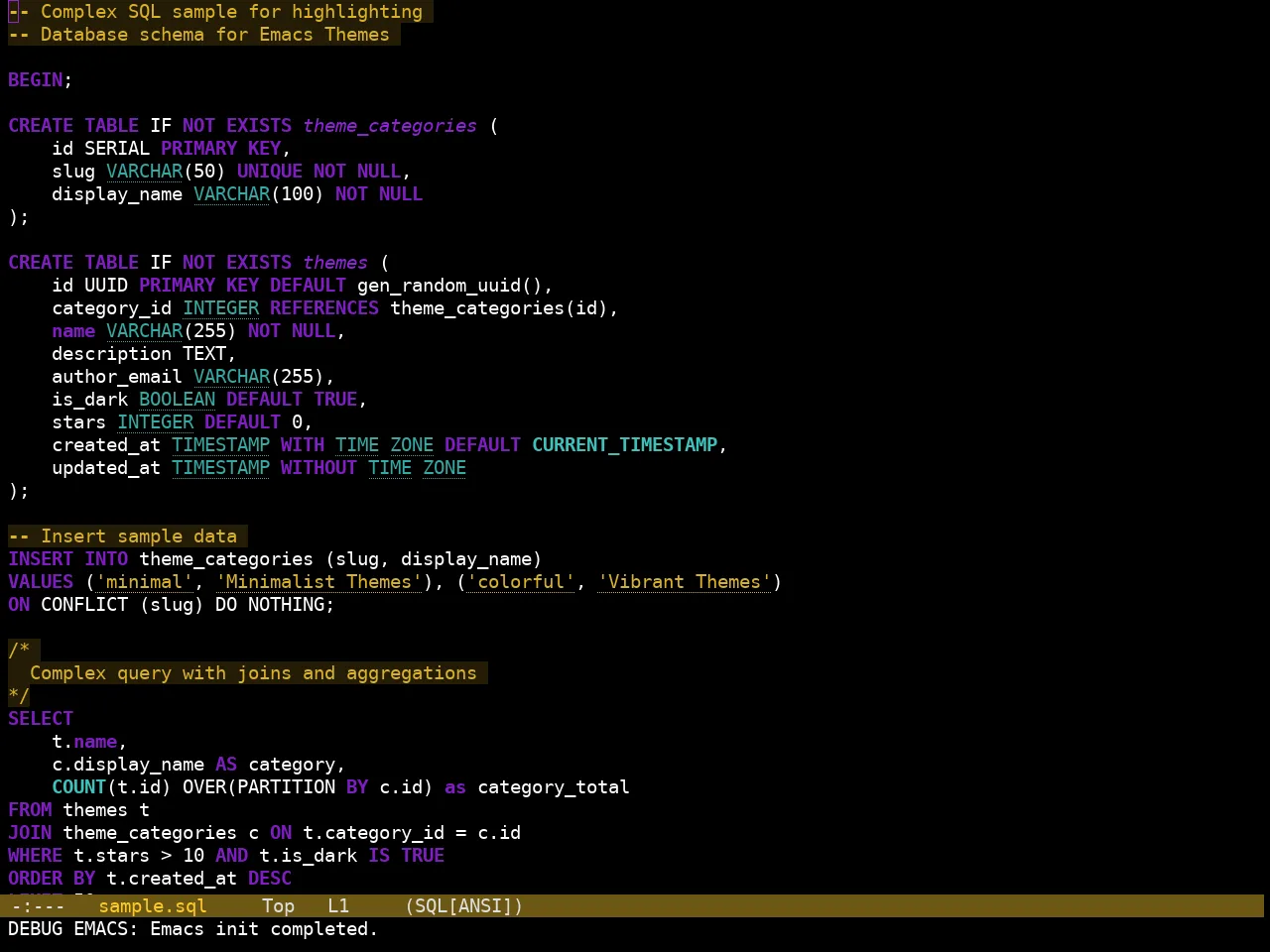Click the stars column name in table definition
This screenshot has height=952, width=1270.
tap(78, 421)
